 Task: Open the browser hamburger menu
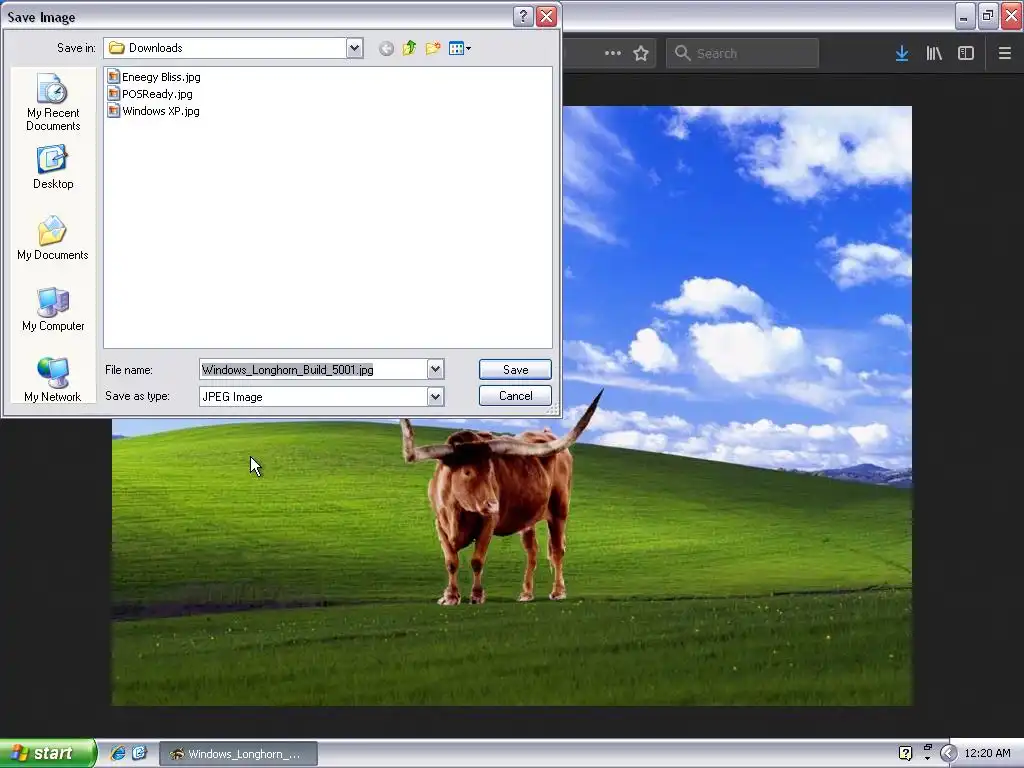pos(1004,53)
